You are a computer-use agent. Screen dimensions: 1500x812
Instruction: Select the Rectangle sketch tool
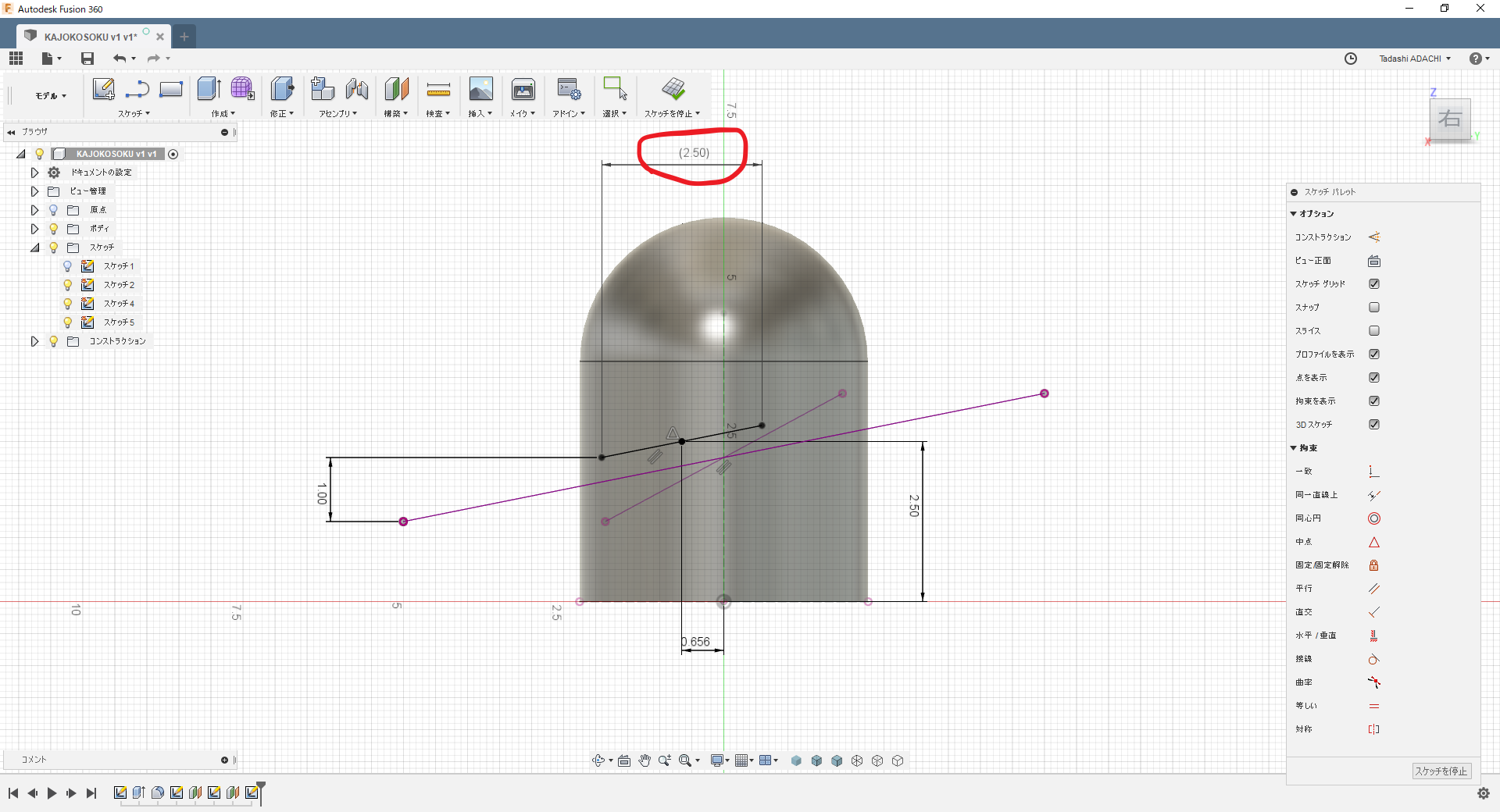click(171, 89)
